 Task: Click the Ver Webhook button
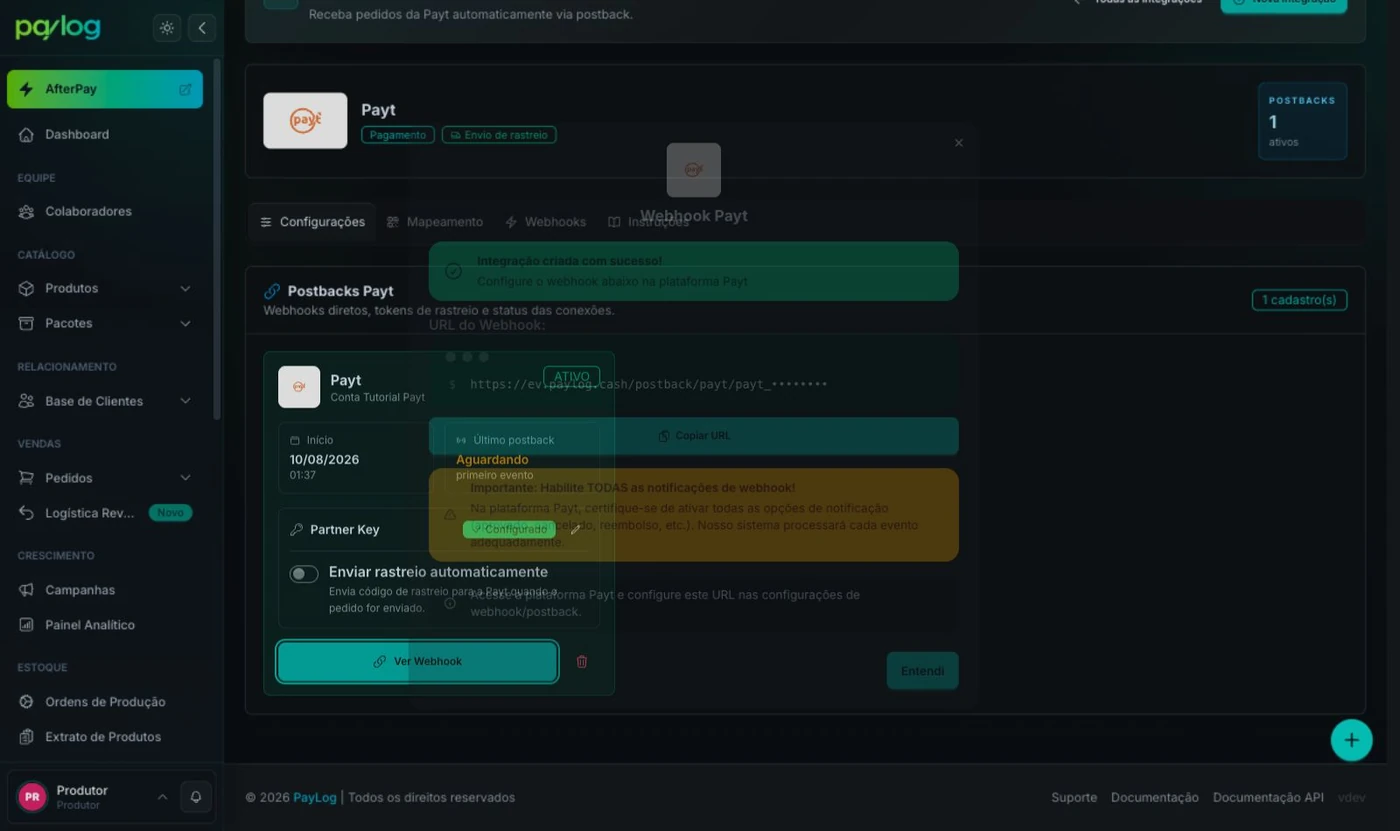(x=417, y=662)
